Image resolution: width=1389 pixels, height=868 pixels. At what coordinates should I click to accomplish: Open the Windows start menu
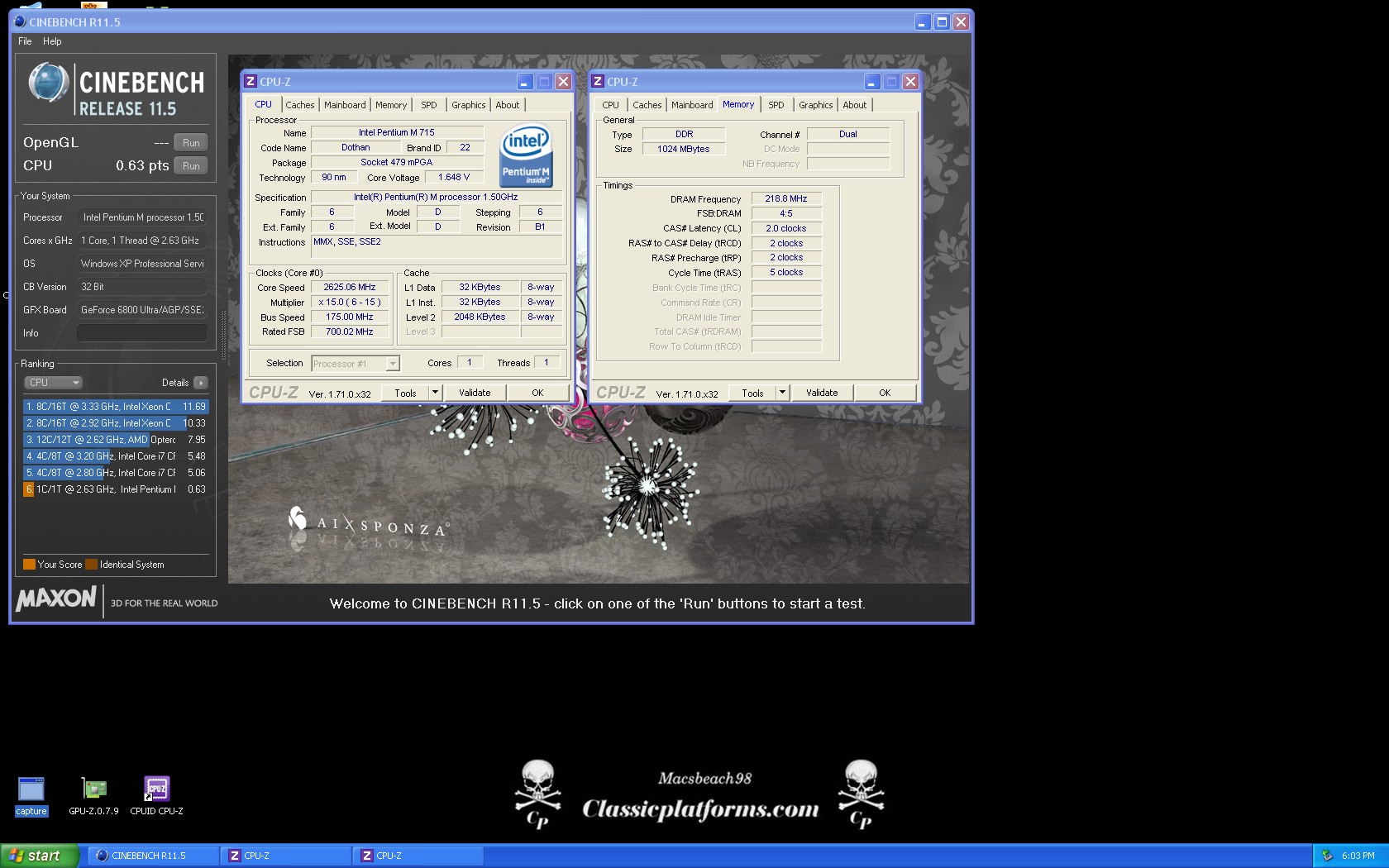(x=40, y=856)
